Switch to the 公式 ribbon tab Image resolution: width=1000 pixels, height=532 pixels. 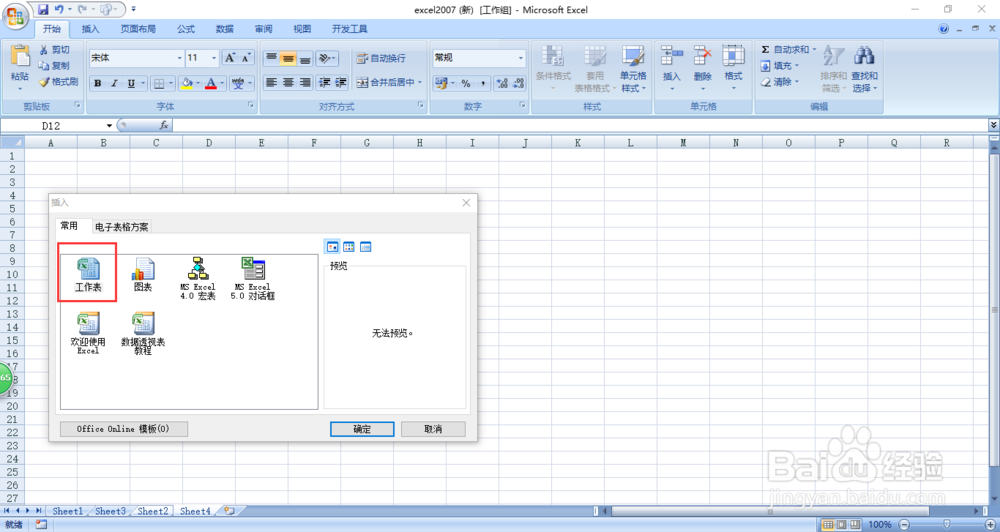186,29
